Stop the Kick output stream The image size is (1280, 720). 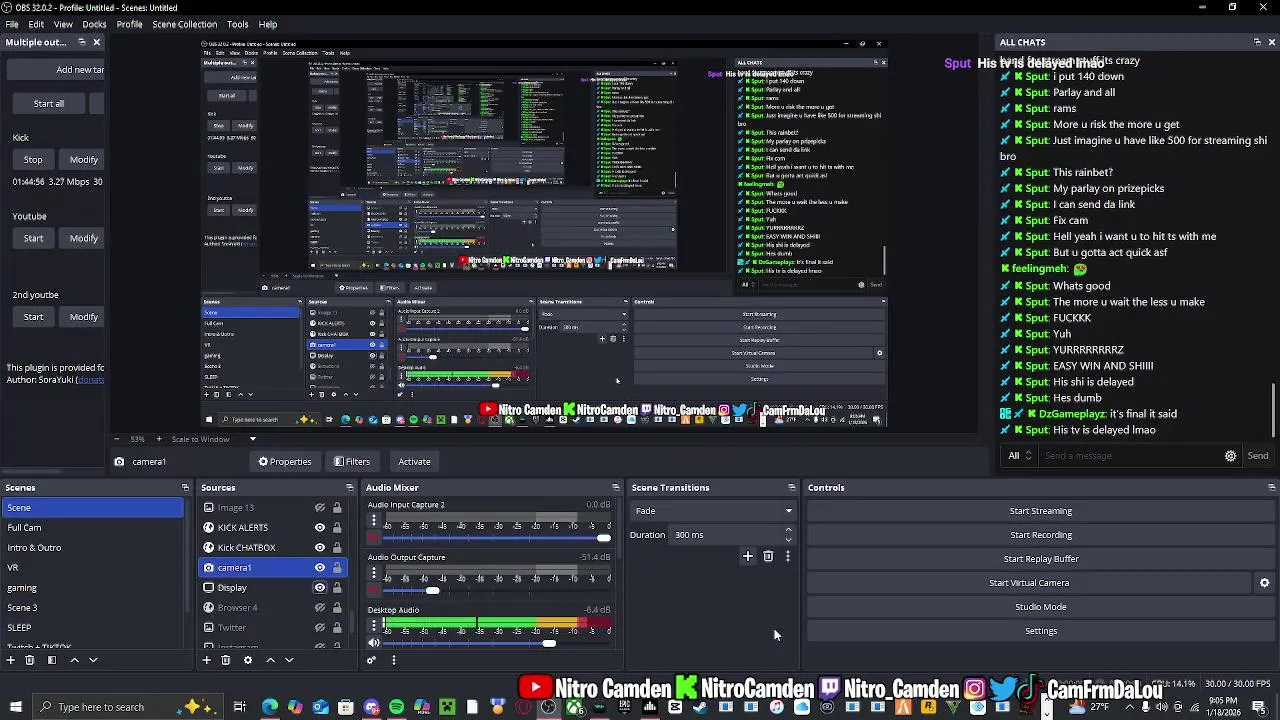33,160
